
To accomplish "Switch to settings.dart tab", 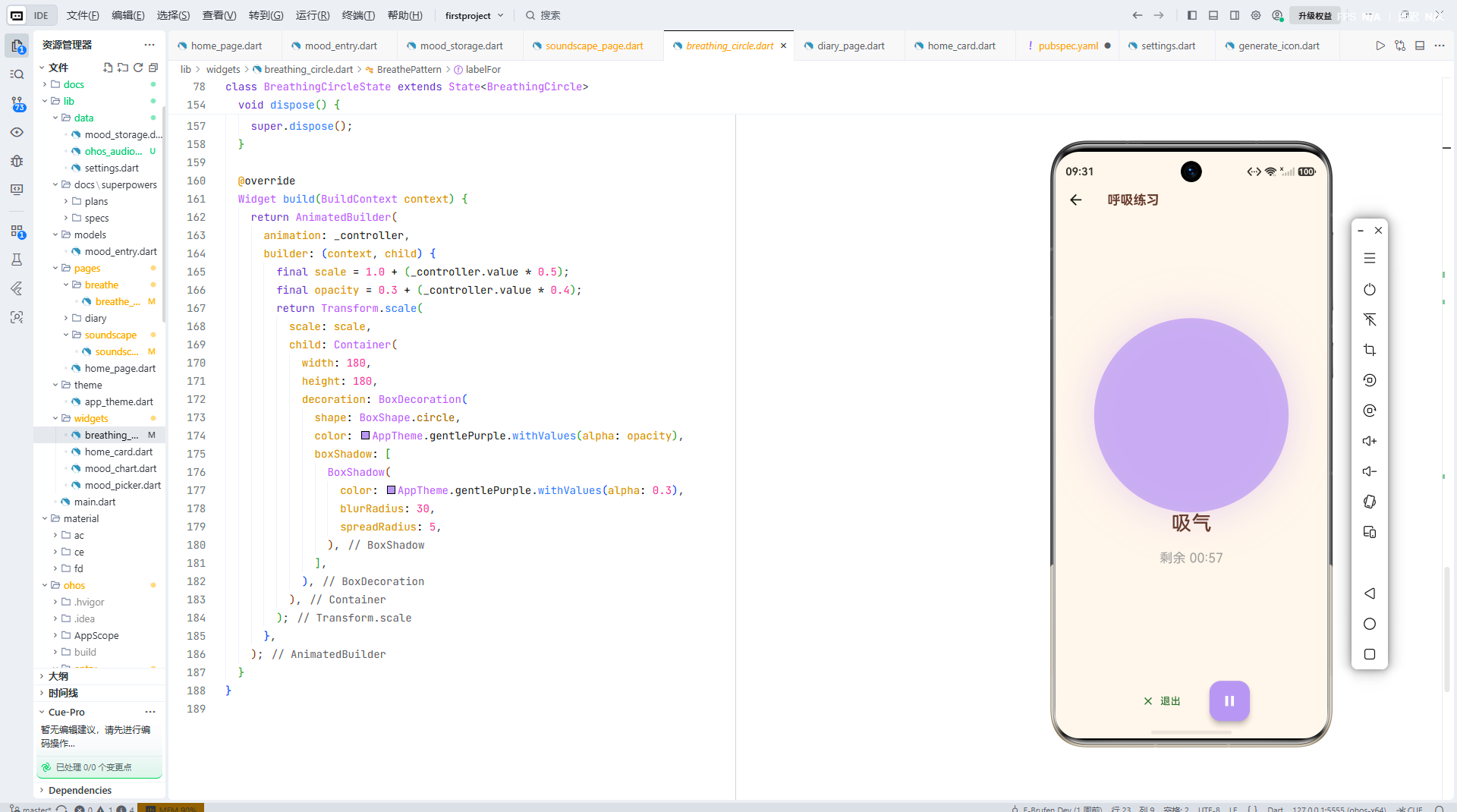I will tap(1167, 46).
